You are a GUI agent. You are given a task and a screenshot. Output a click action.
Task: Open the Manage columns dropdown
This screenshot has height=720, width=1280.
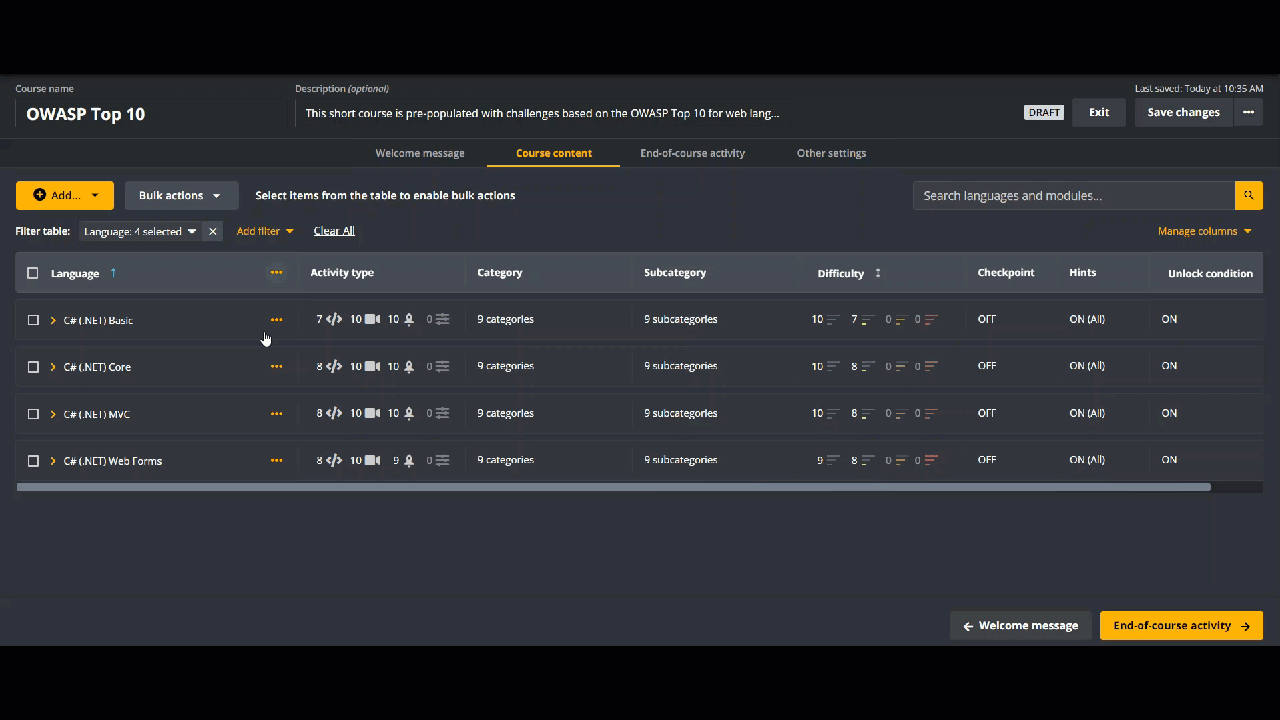pyautogui.click(x=1205, y=231)
